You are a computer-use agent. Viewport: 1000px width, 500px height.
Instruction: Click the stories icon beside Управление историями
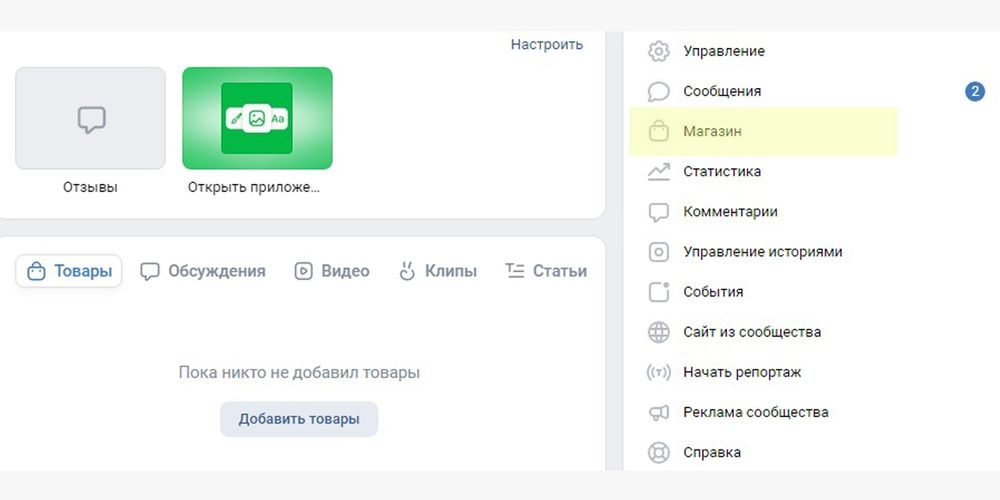659,252
